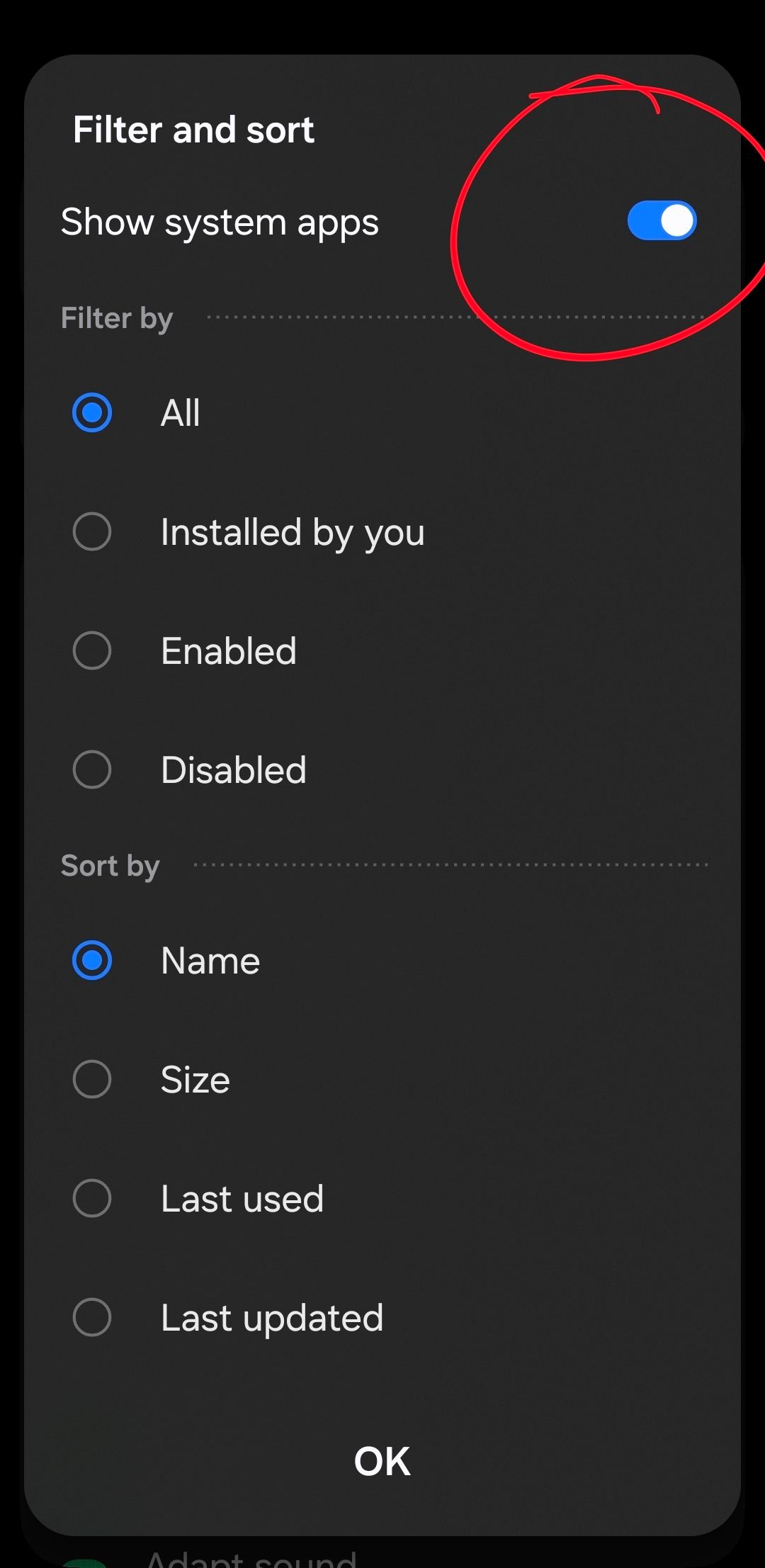The image size is (765, 1568).
Task: Disable the Show system apps toggle
Action: point(662,220)
